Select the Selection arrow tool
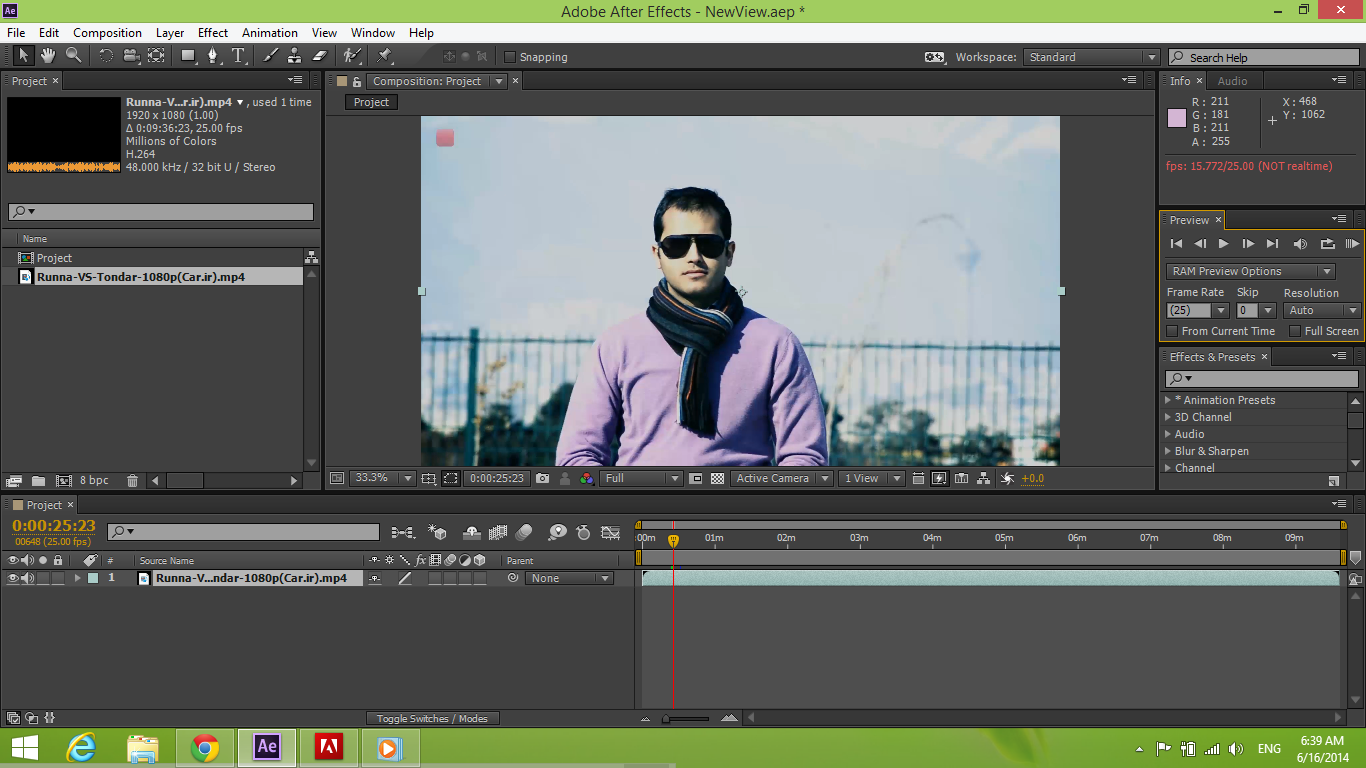1366x768 pixels. (24, 56)
